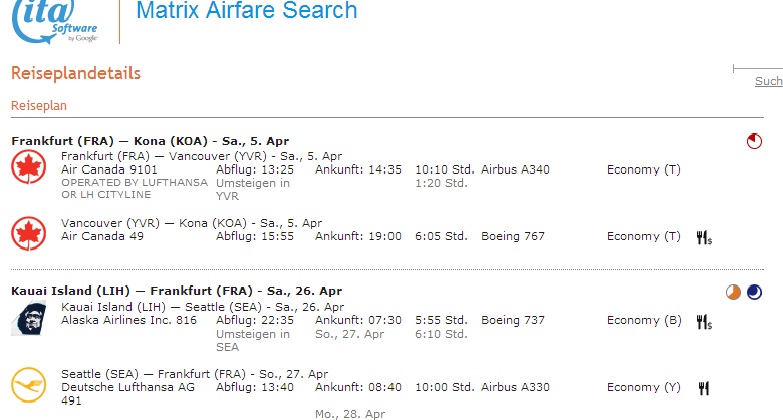
Task: Click the orange pie-chart icon on return trip
Action: [x=734, y=292]
